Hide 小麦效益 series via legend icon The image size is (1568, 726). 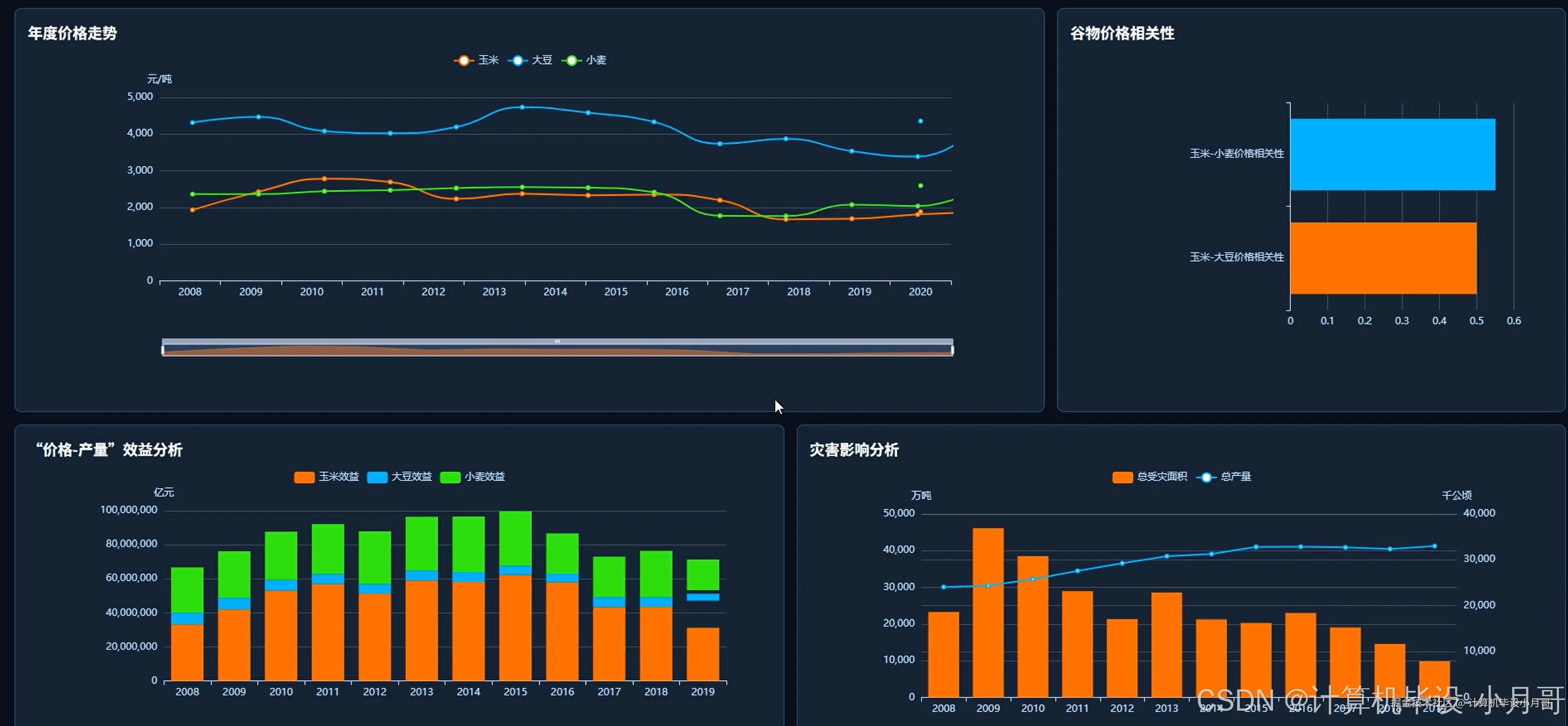pyautogui.click(x=450, y=477)
